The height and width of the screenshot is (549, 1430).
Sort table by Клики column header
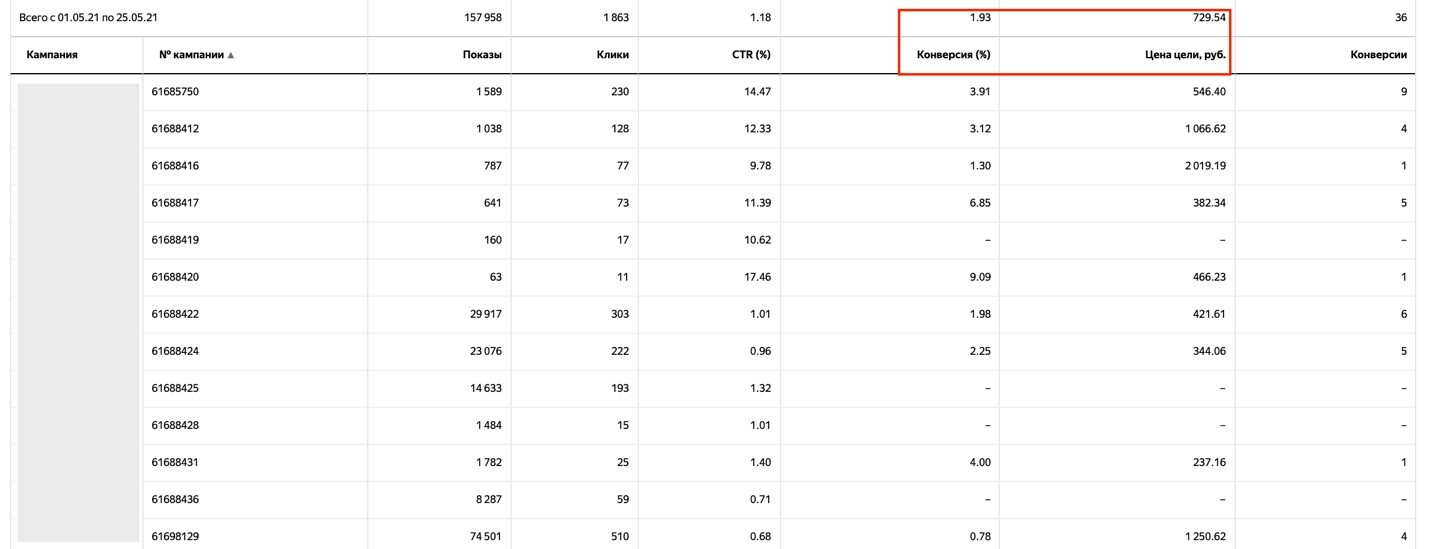pos(612,55)
